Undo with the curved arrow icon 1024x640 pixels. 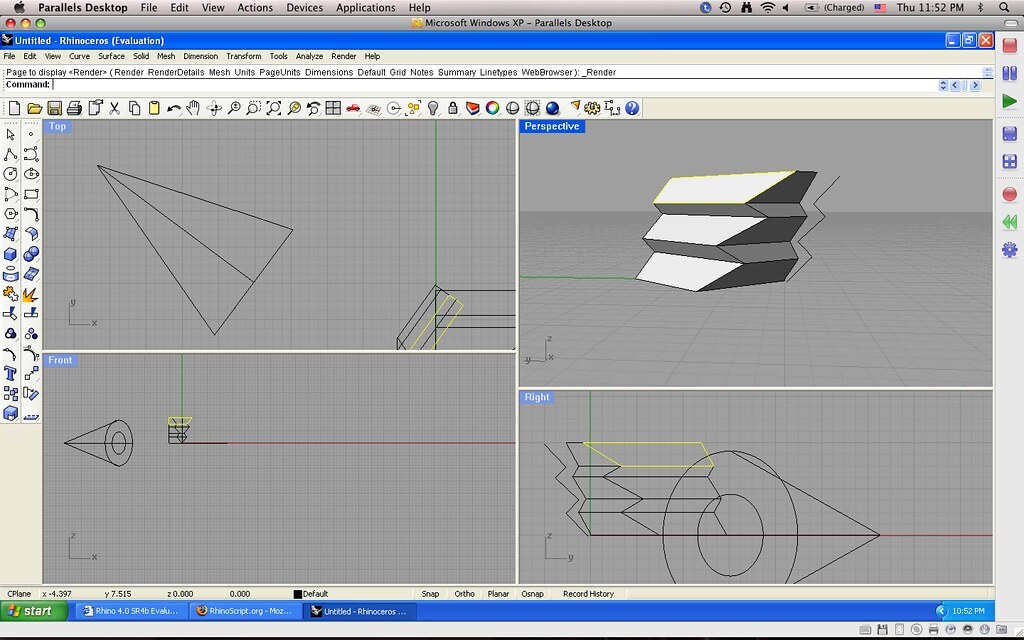pyautogui.click(x=174, y=108)
